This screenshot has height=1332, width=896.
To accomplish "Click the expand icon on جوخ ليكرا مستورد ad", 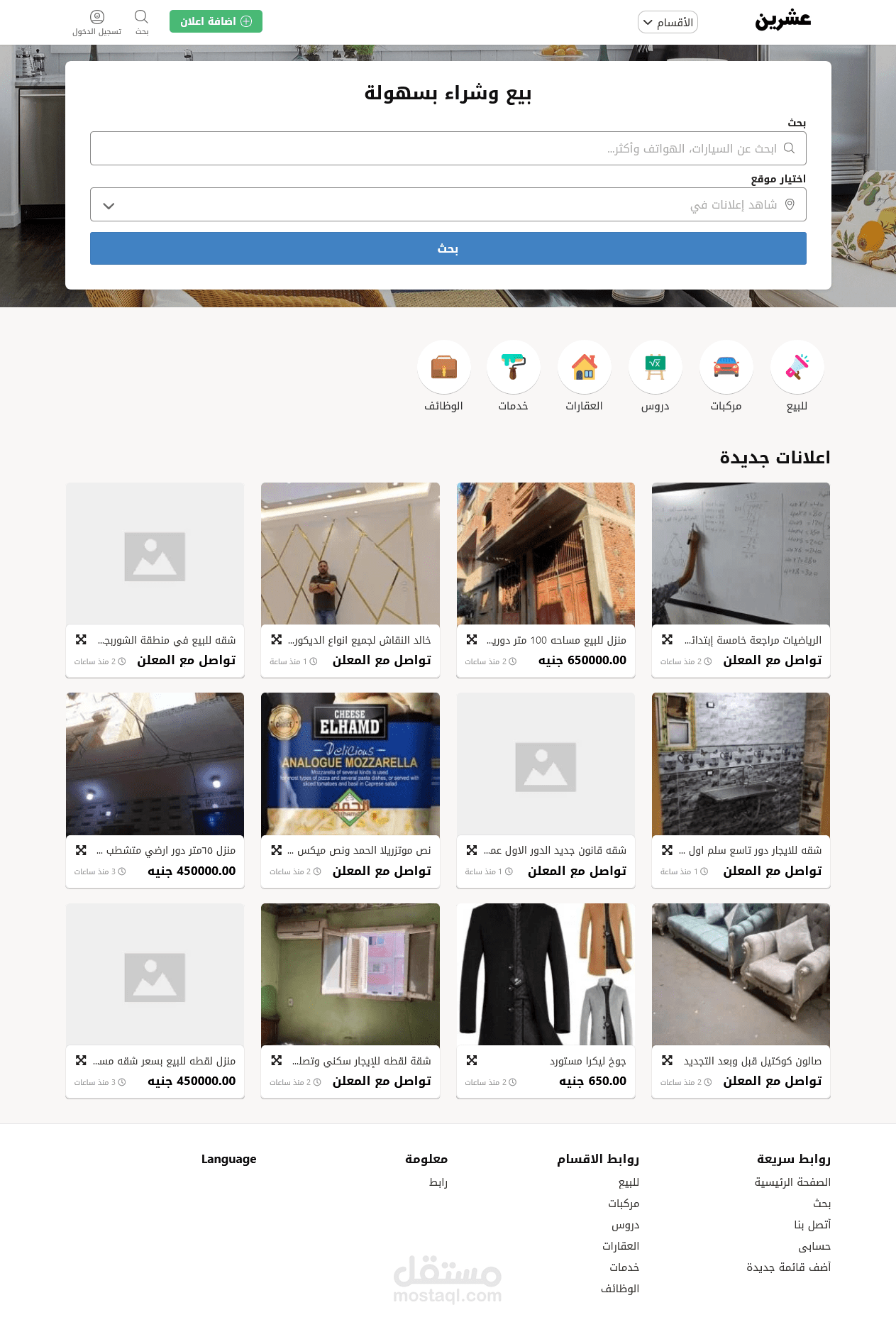I will coord(472,1060).
